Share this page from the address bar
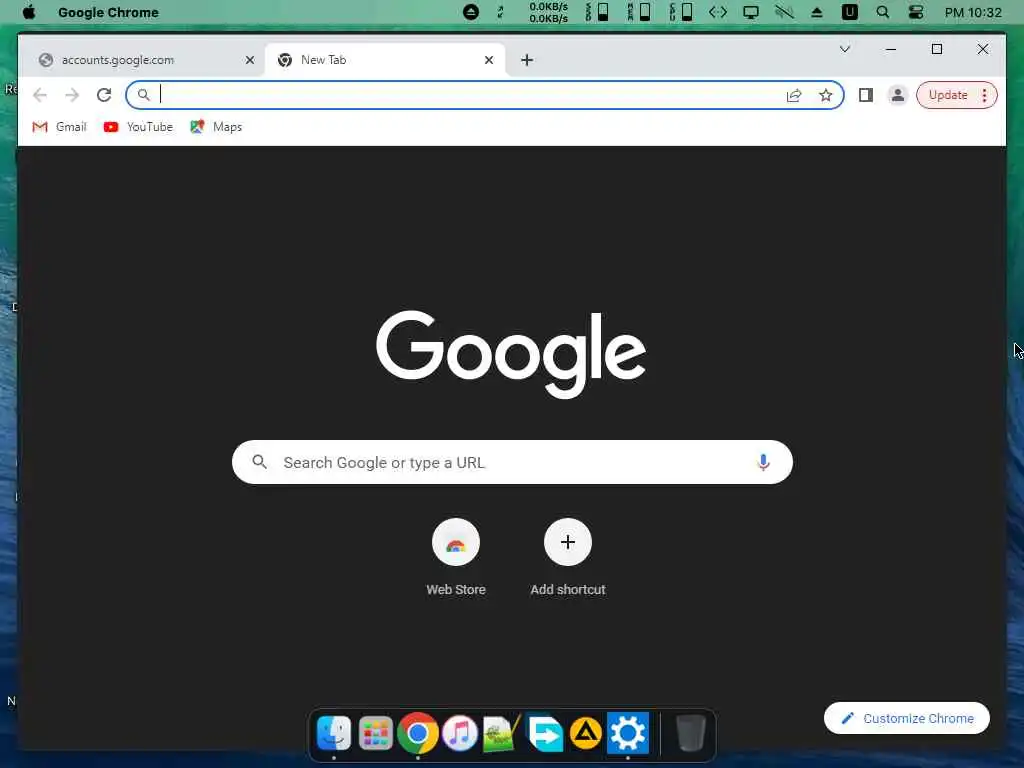This screenshot has width=1024, height=768. click(x=793, y=95)
